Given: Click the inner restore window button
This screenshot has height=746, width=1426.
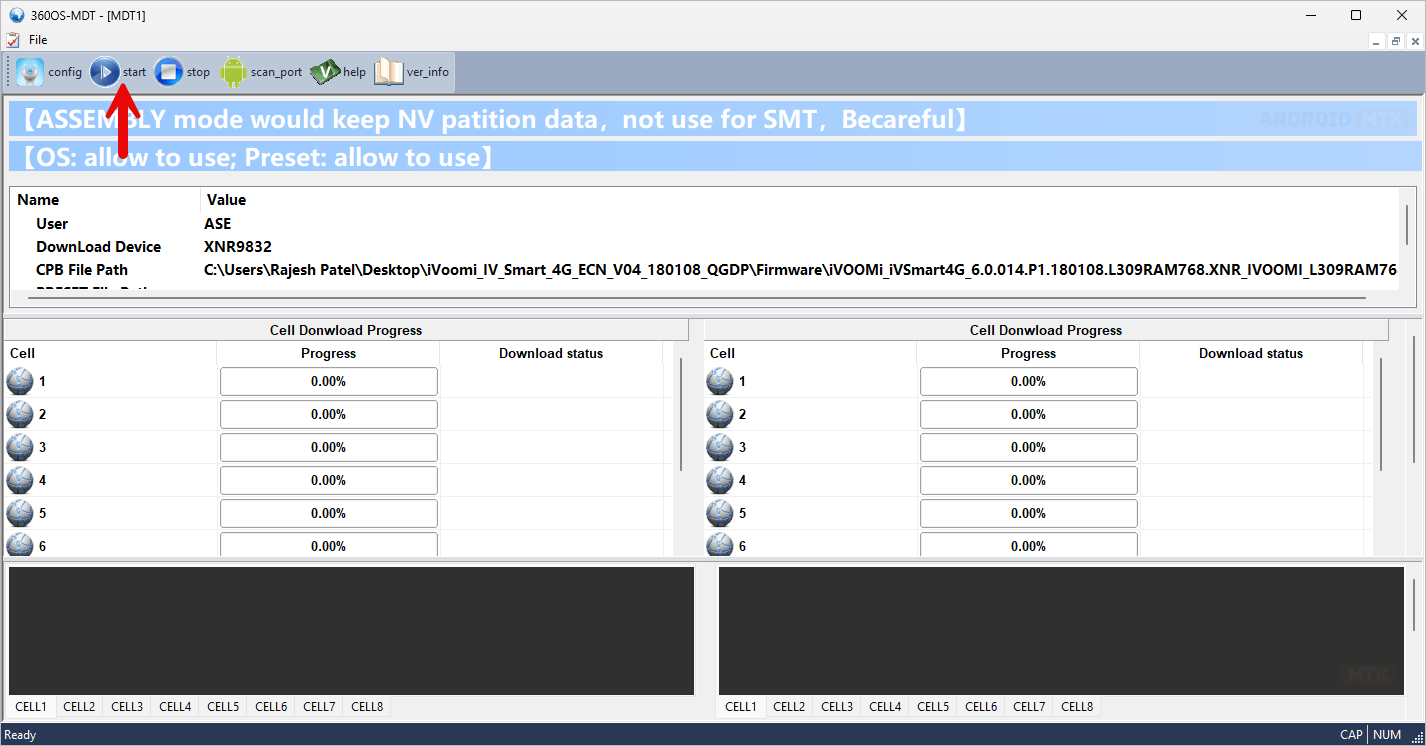Looking at the screenshot, I should pos(1396,41).
